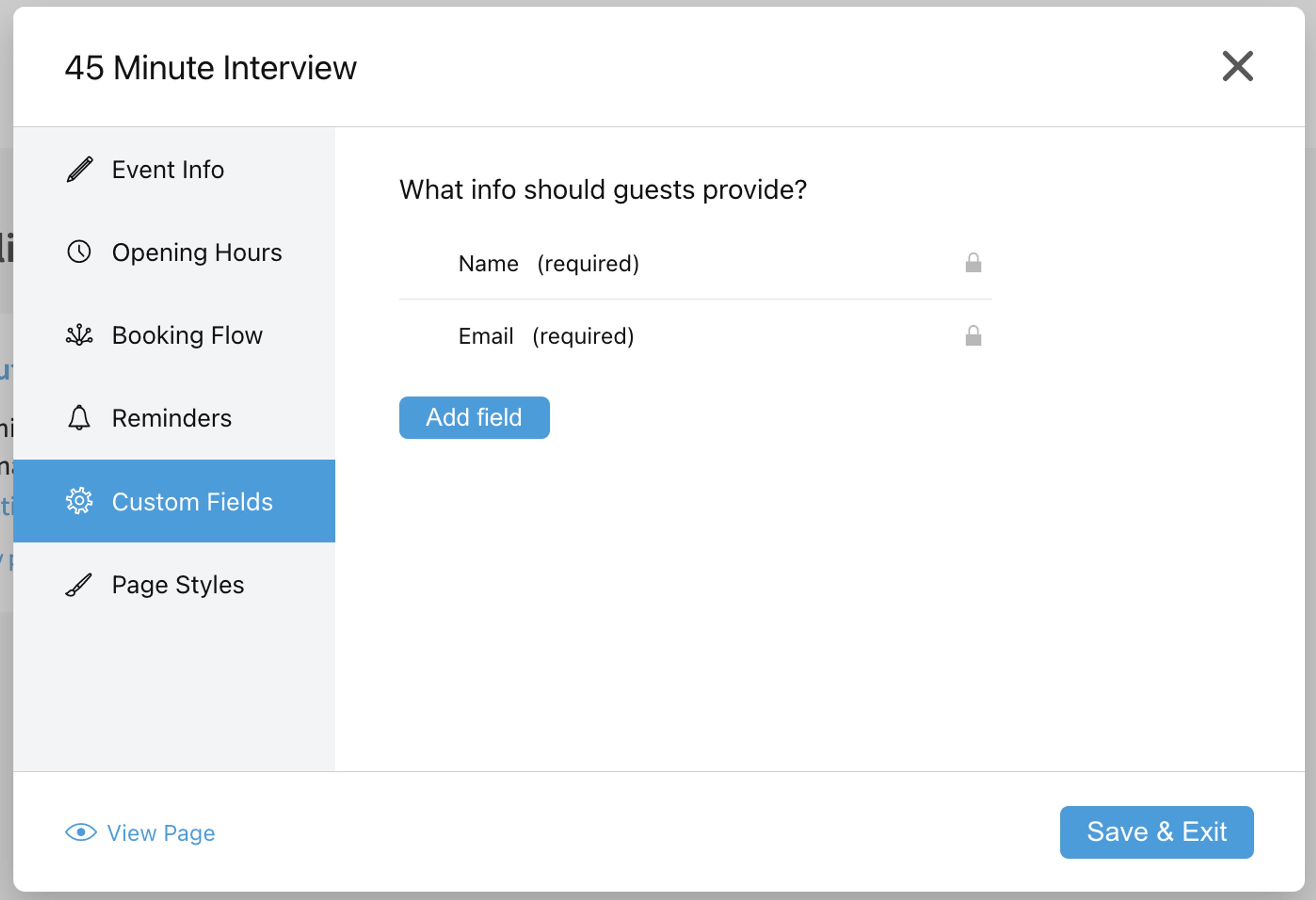This screenshot has height=900, width=1316.
Task: Click the lock icon on Name field
Action: [973, 263]
